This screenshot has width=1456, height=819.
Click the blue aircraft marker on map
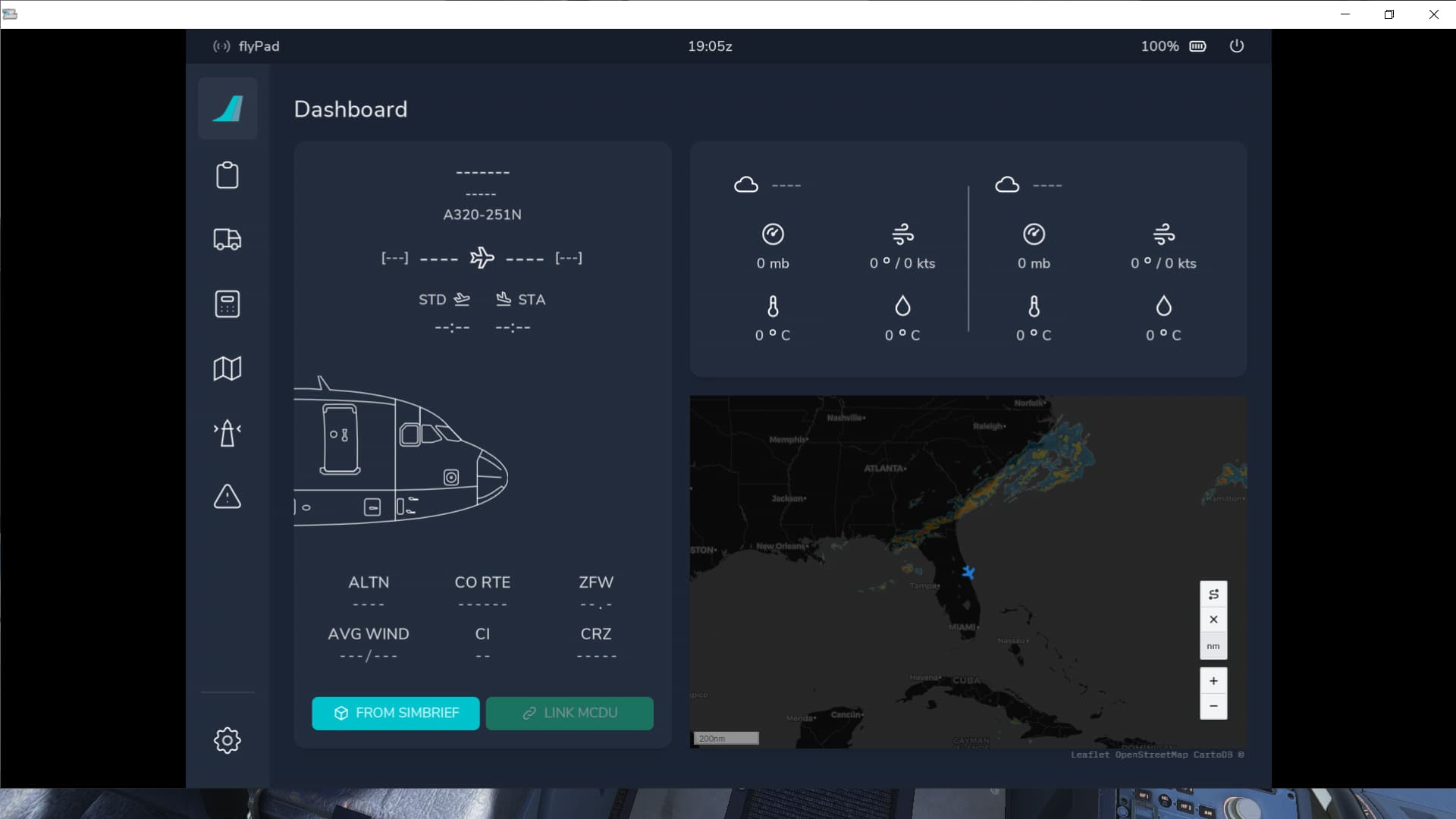click(968, 573)
